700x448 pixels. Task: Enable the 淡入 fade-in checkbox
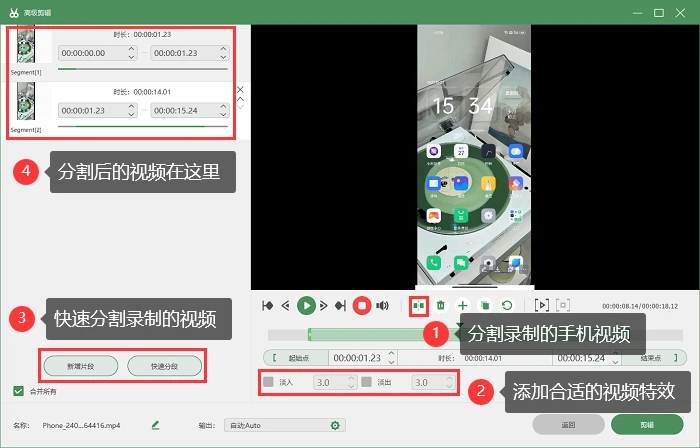268,382
